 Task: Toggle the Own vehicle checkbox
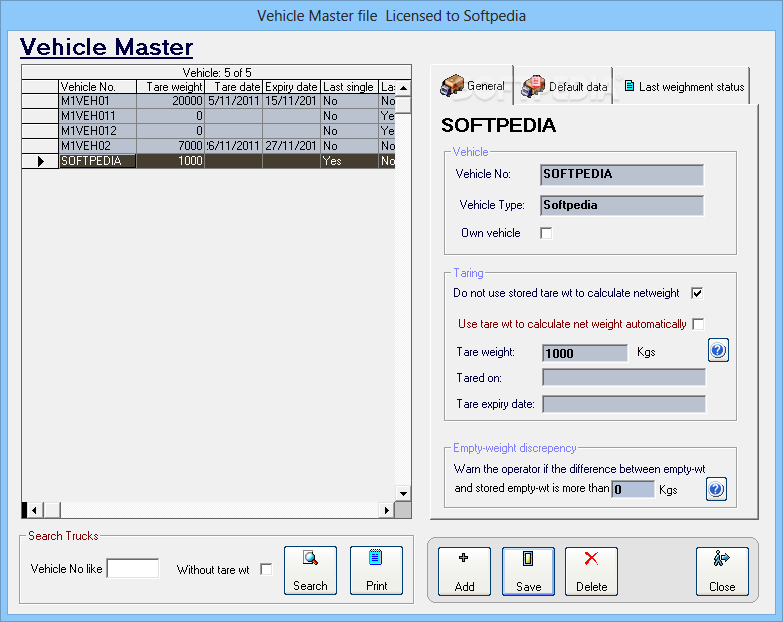tap(546, 233)
